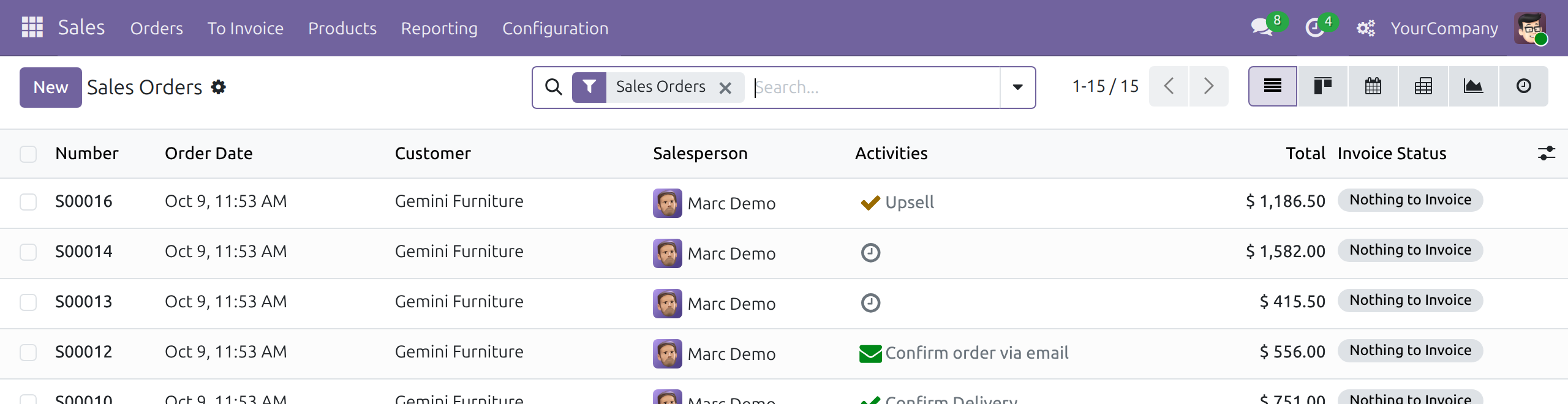Select the checkbox for order S00012

28,352
